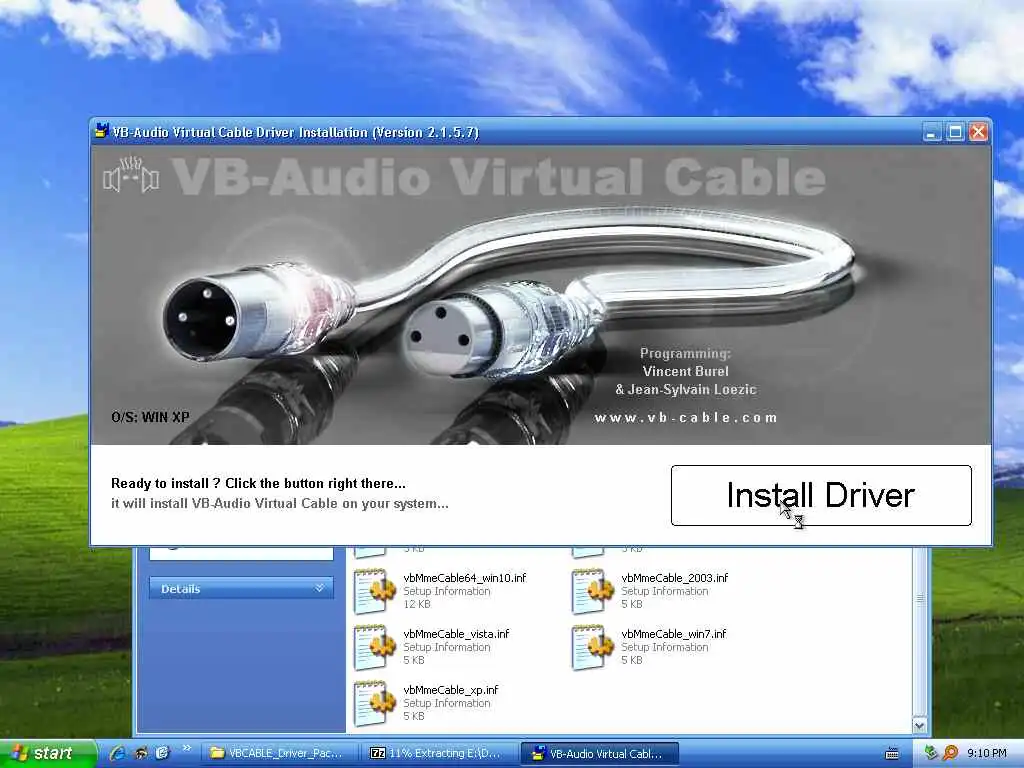Launch Internet Explorer from Quick Launch
The height and width of the screenshot is (768, 1024).
pyautogui.click(x=118, y=753)
